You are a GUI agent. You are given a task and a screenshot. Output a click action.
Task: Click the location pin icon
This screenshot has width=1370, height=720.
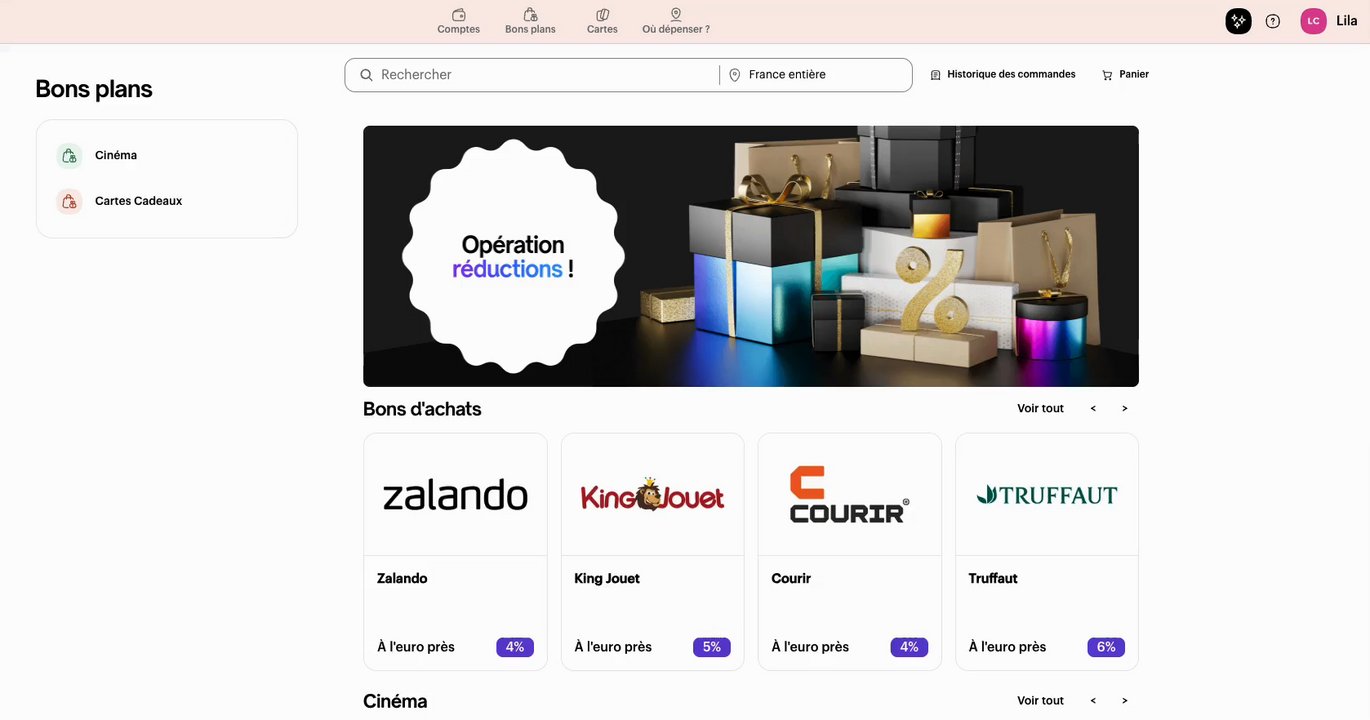735,75
